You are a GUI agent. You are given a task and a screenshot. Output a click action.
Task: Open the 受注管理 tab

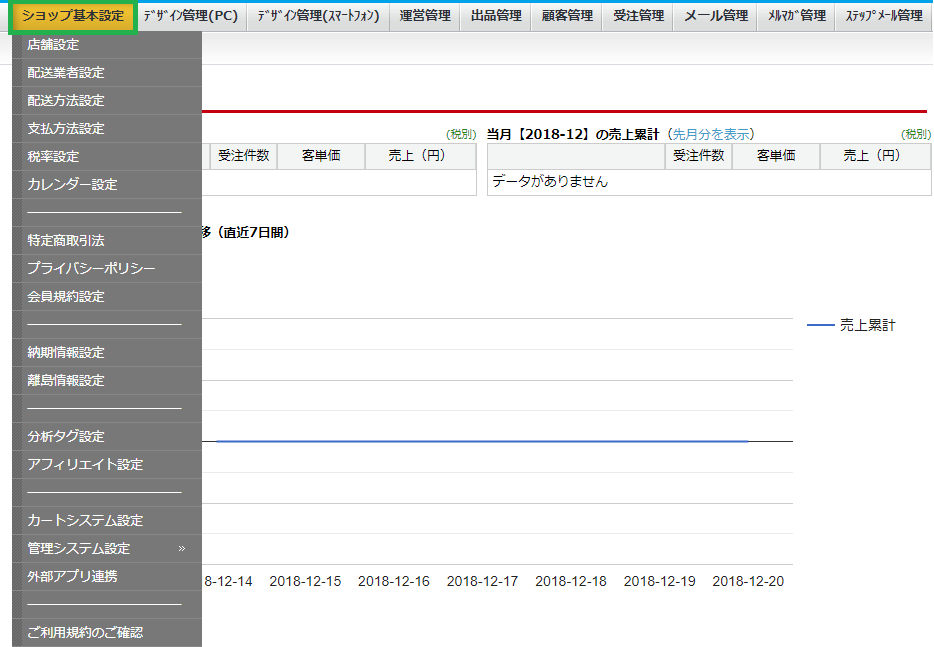coord(638,16)
